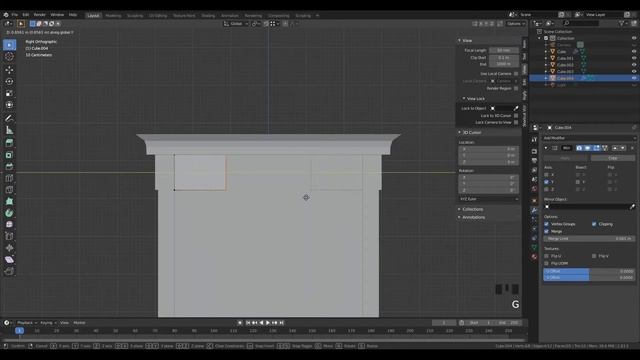Select the Measure ruler tool
The width and height of the screenshot is (640, 360).
tap(9, 130)
